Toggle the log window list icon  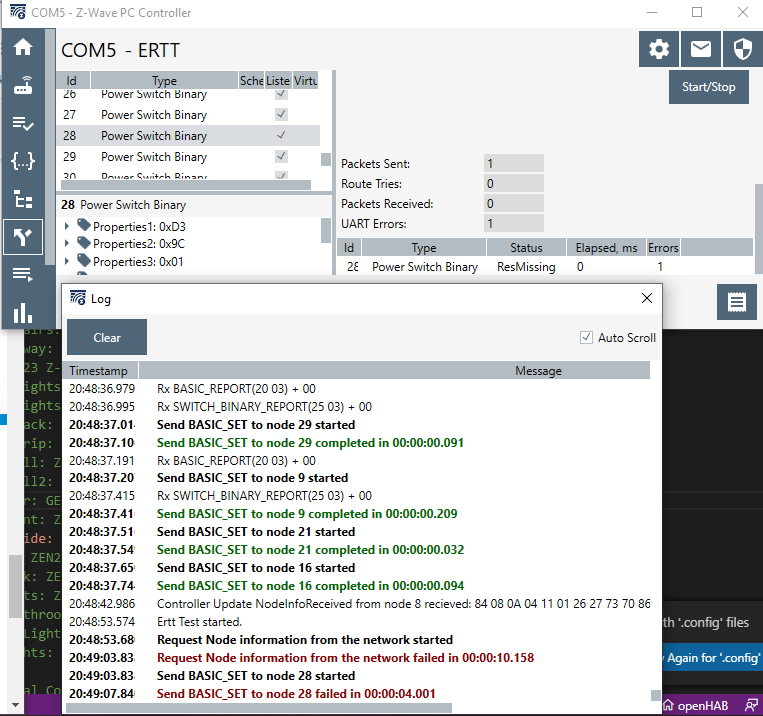[x=737, y=302]
